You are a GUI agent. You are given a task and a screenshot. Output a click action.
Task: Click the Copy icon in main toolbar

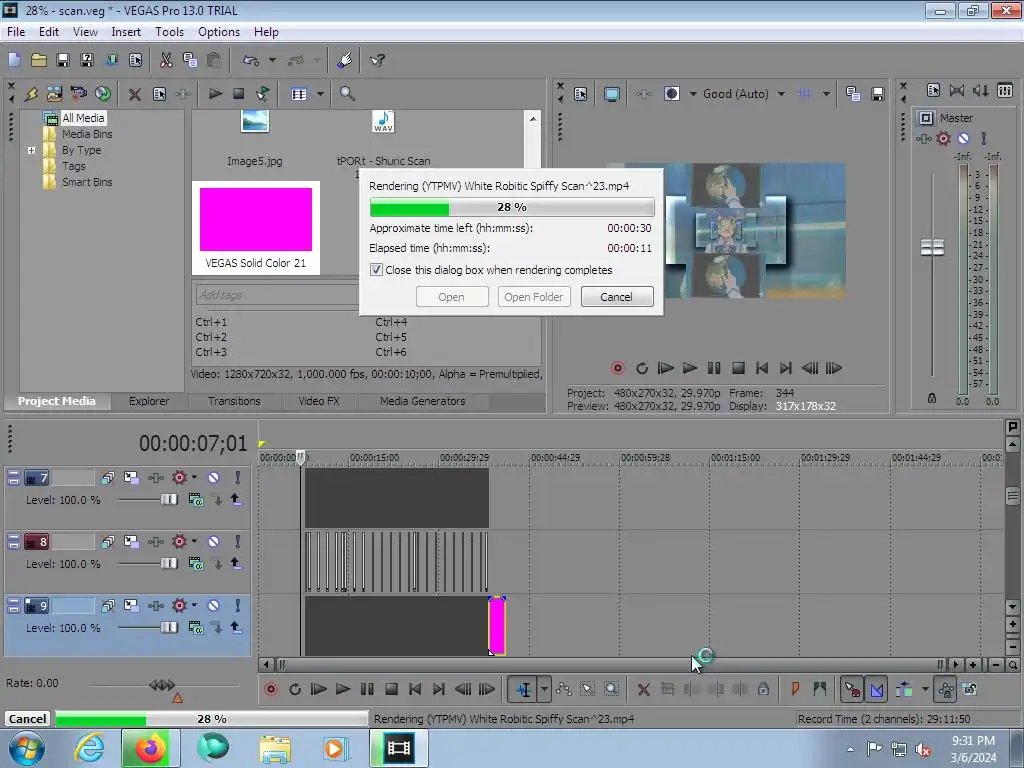[190, 60]
